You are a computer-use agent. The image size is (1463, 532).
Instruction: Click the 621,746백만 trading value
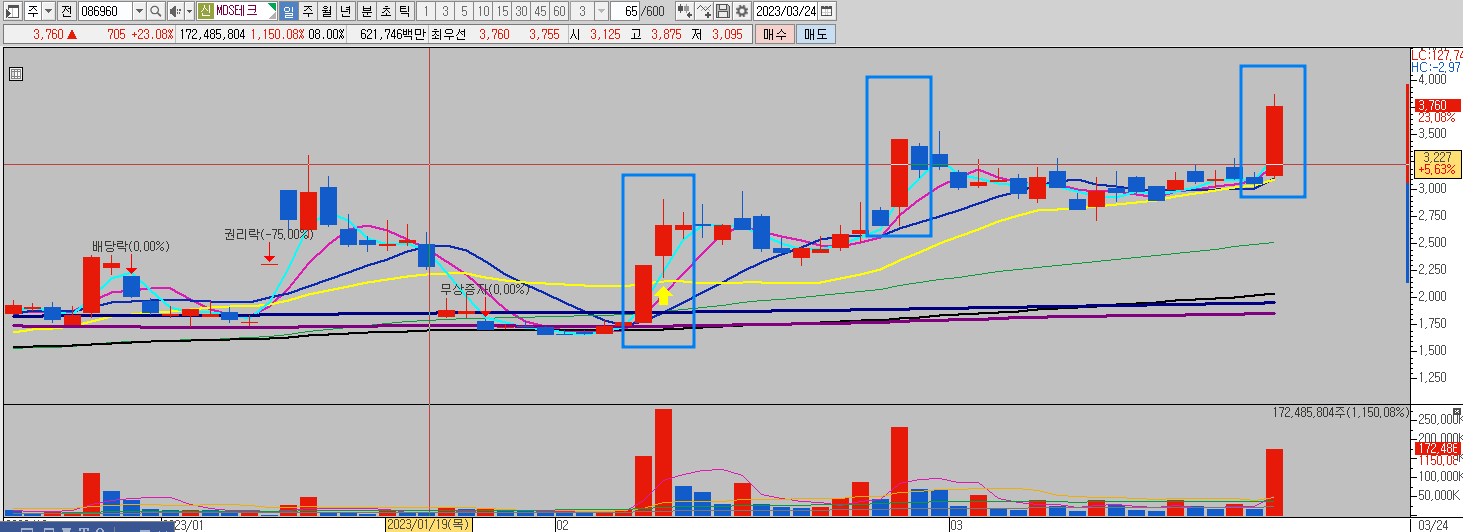pyautogui.click(x=393, y=34)
